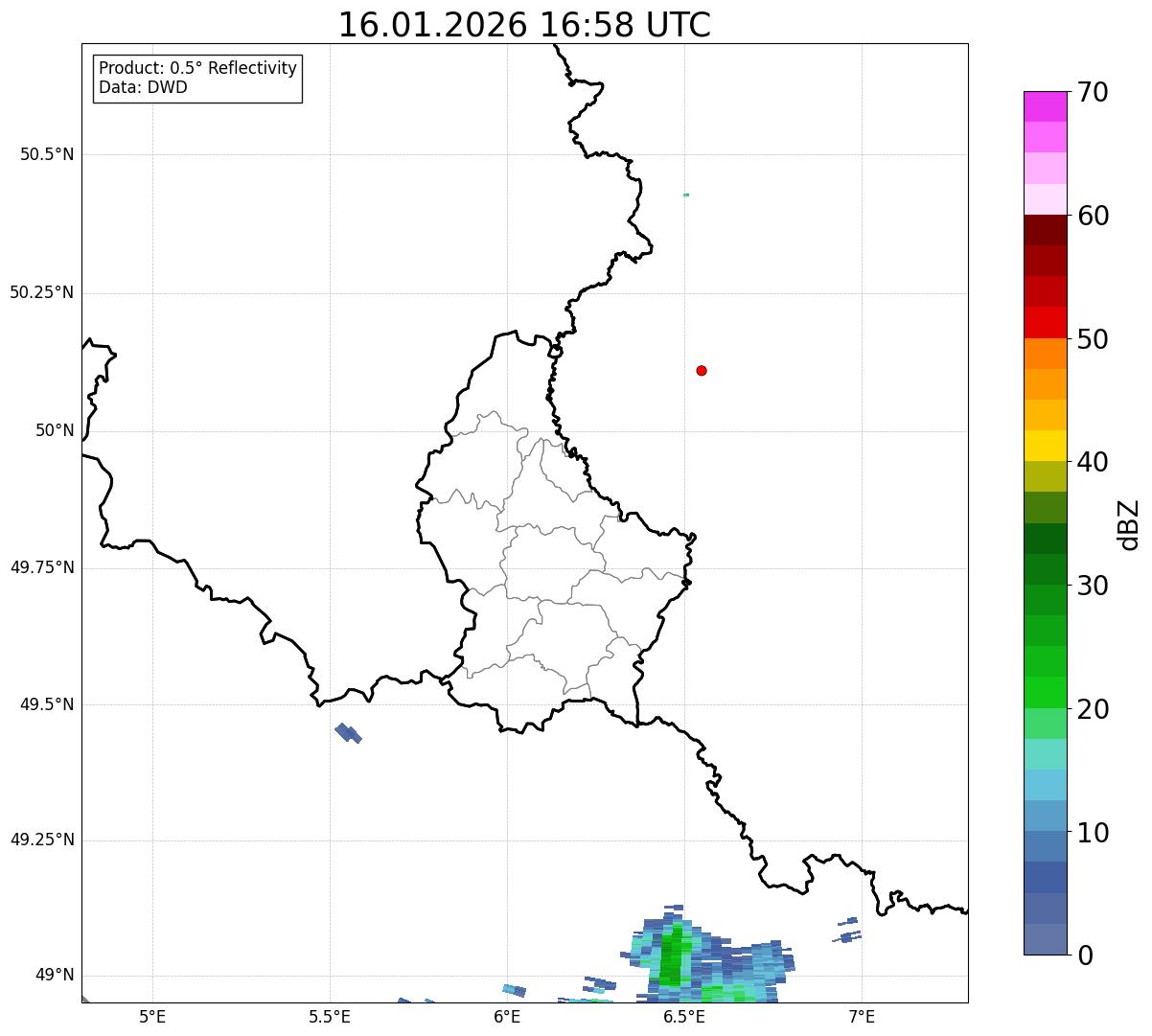1152x1036 pixels.
Task: Click the red station marker dot
Action: coord(702,370)
